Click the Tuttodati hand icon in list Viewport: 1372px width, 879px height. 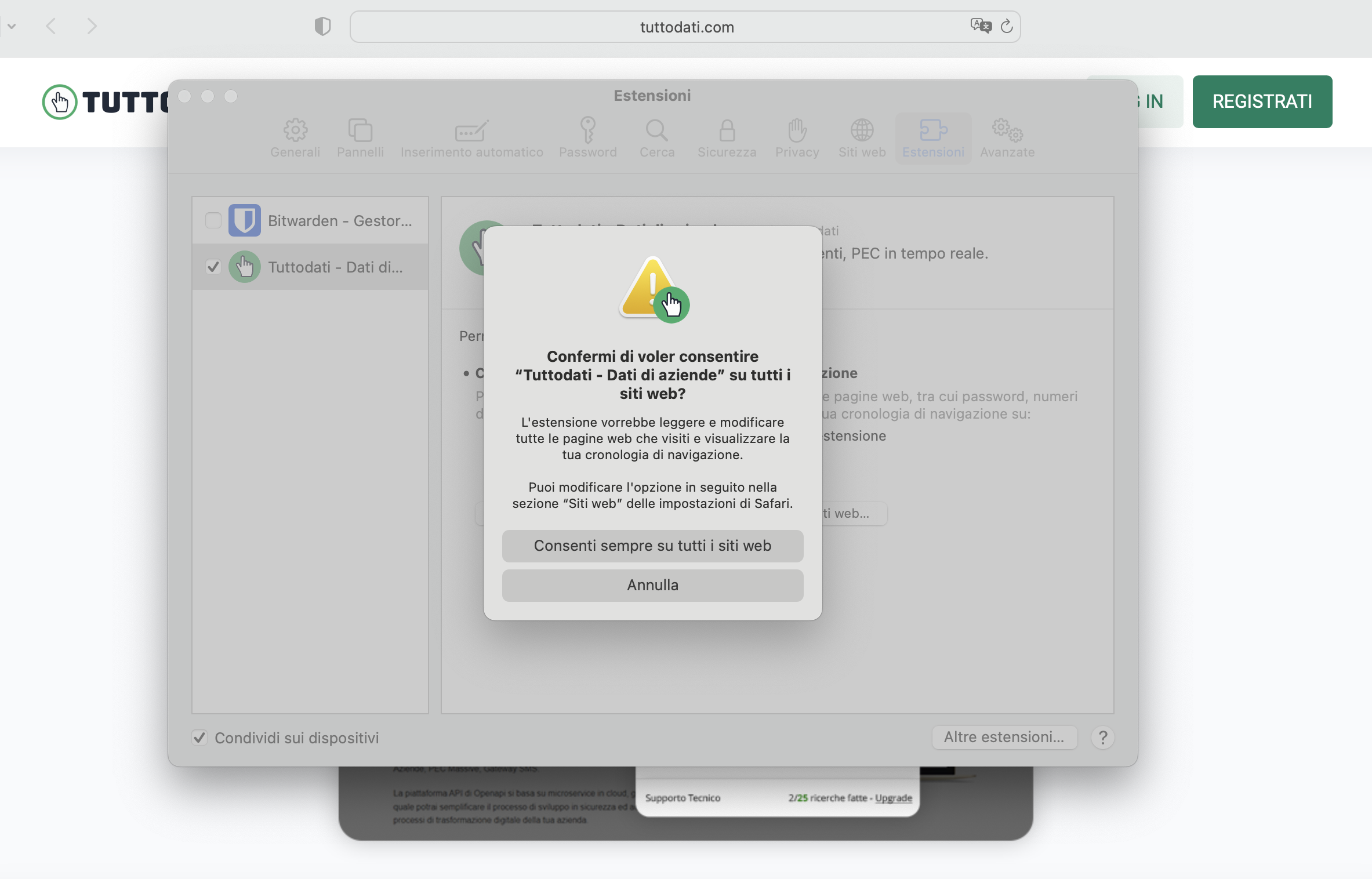click(244, 267)
